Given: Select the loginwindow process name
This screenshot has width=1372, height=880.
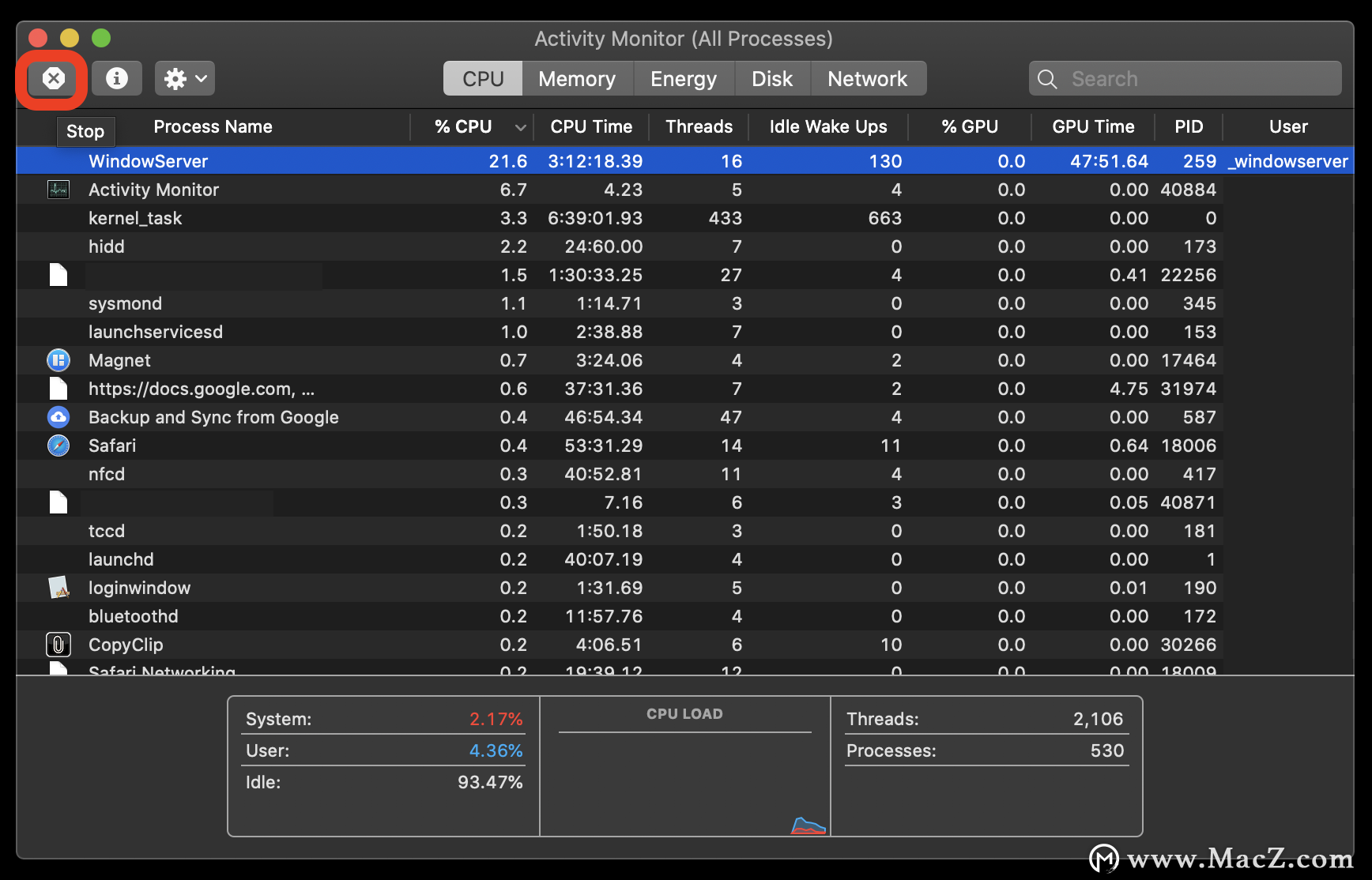Looking at the screenshot, I should (x=139, y=588).
